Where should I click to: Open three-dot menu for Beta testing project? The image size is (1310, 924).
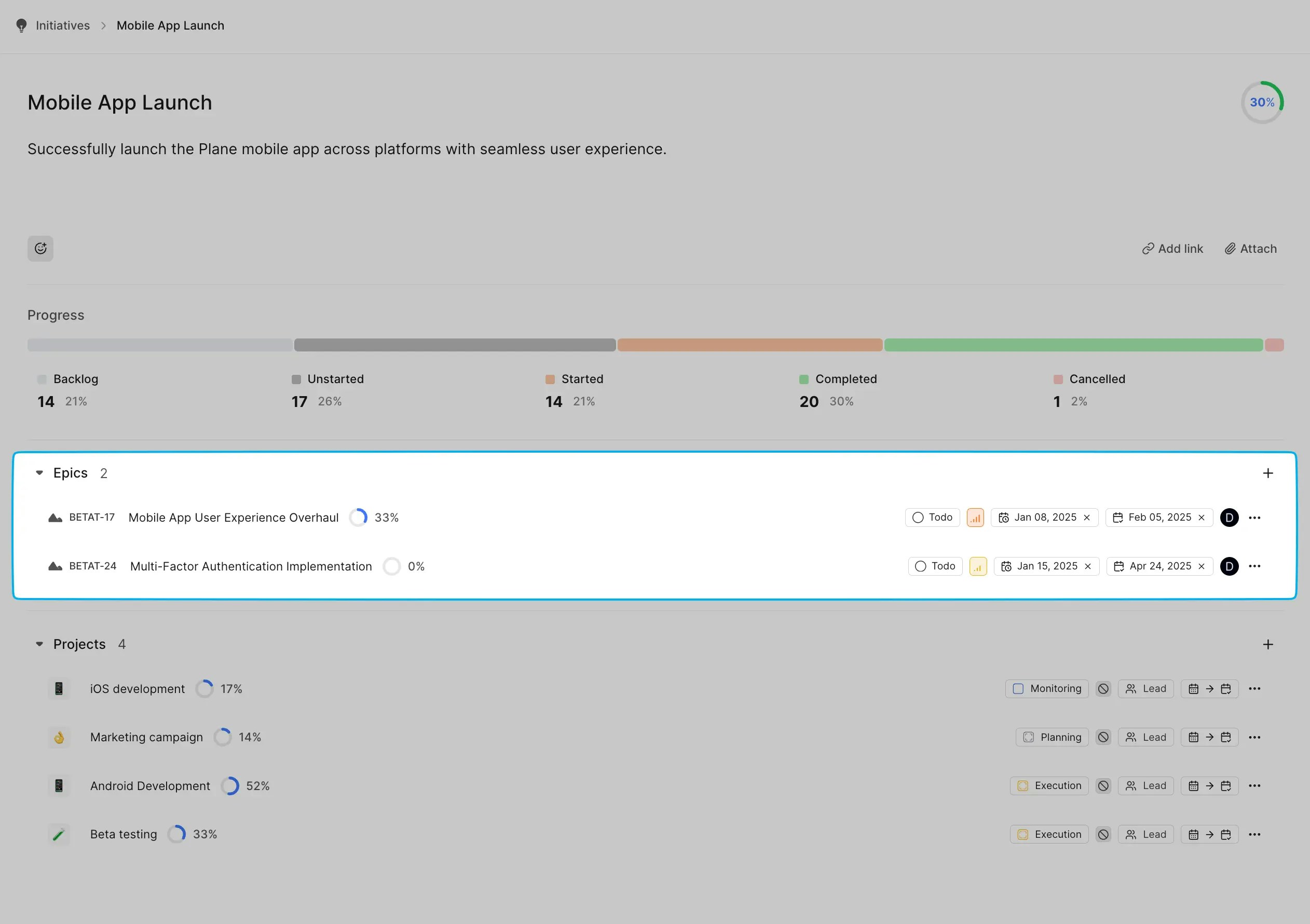(1254, 834)
